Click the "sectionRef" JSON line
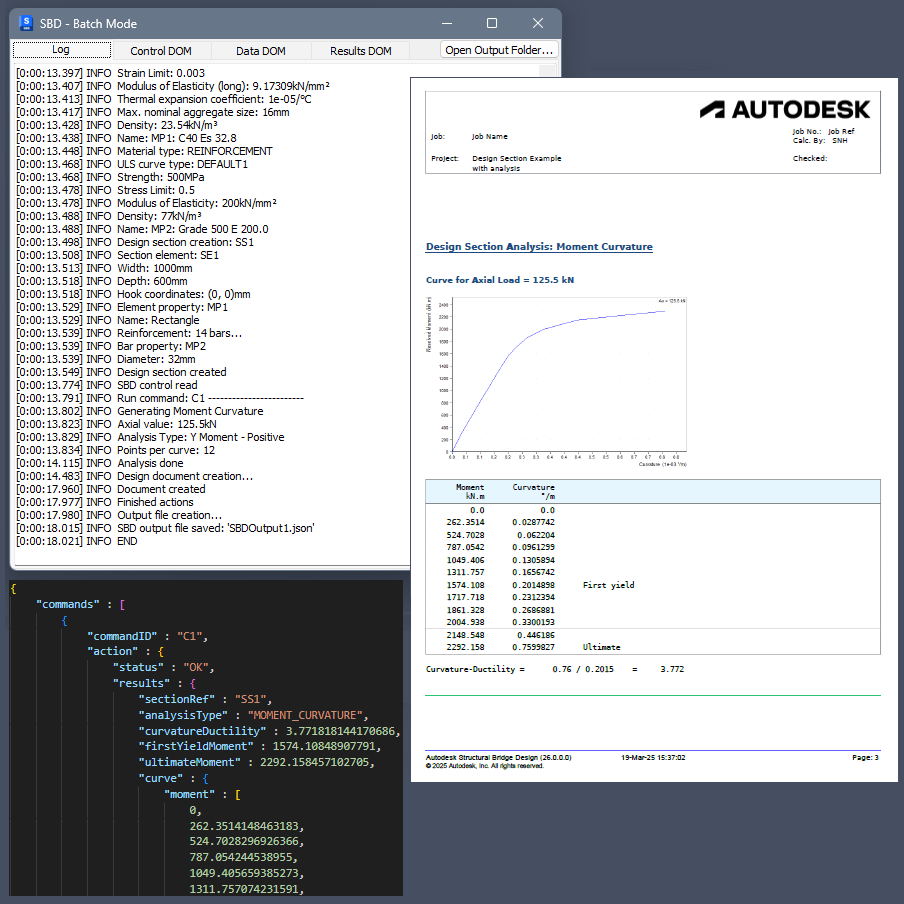The width and height of the screenshot is (904, 904). 205,699
